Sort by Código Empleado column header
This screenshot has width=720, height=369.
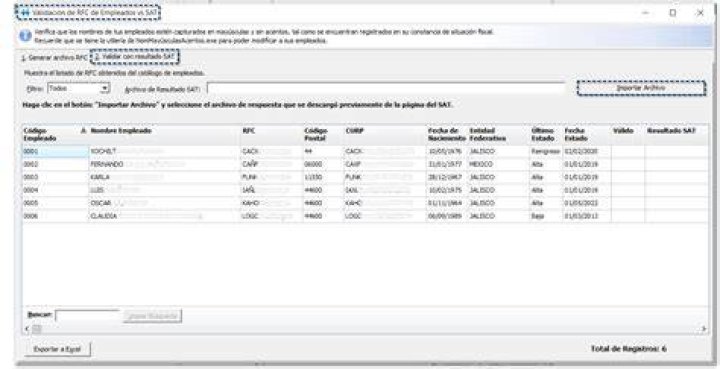[x=55, y=134]
